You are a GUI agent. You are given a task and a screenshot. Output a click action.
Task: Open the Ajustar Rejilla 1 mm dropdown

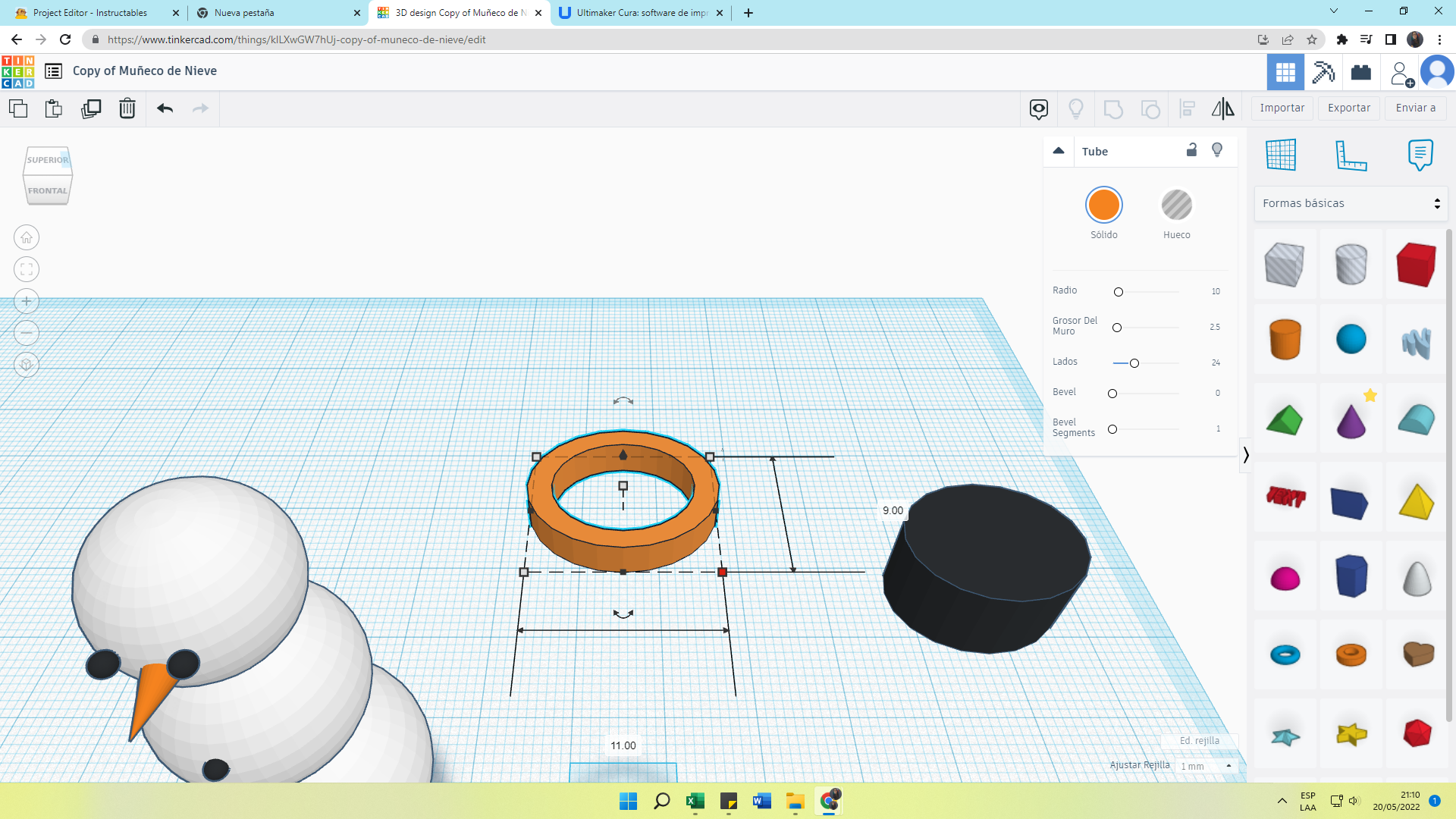(1207, 766)
